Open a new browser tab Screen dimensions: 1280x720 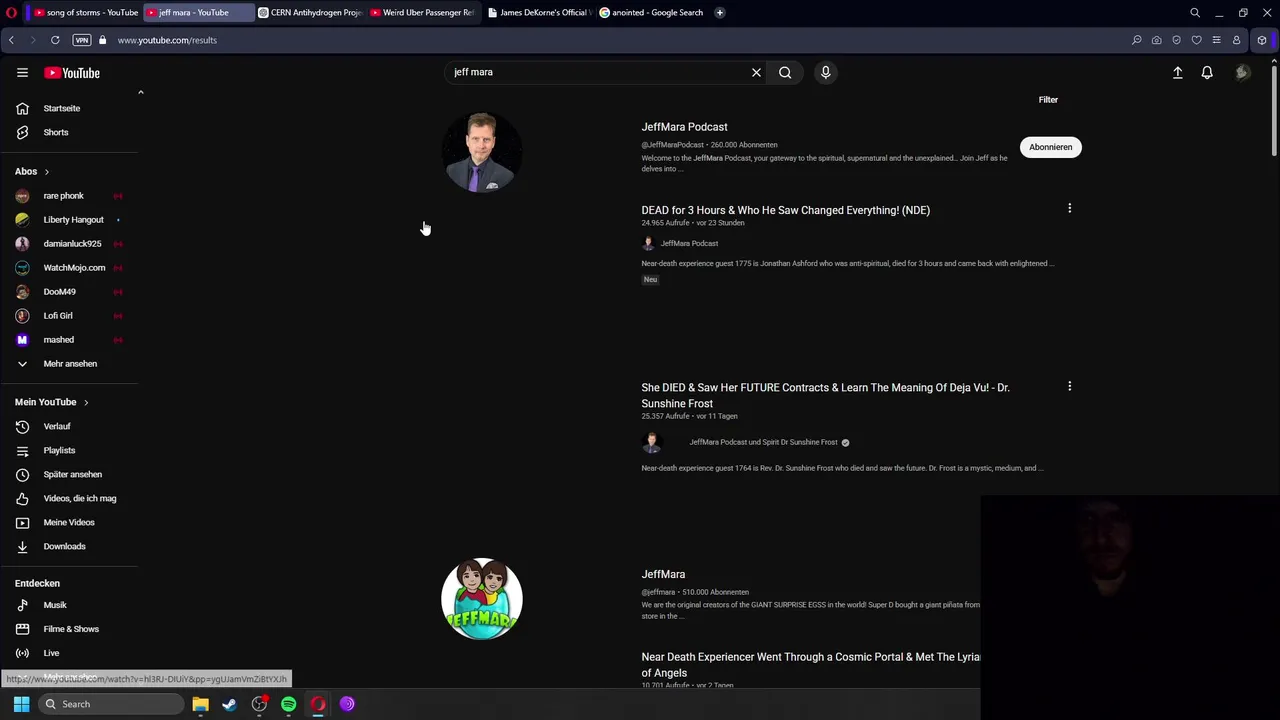pos(719,13)
